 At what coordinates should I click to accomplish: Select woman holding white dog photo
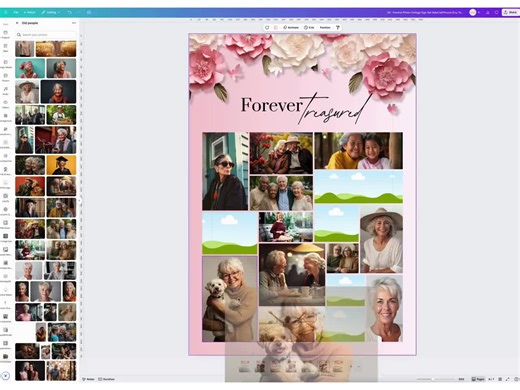click(230, 299)
